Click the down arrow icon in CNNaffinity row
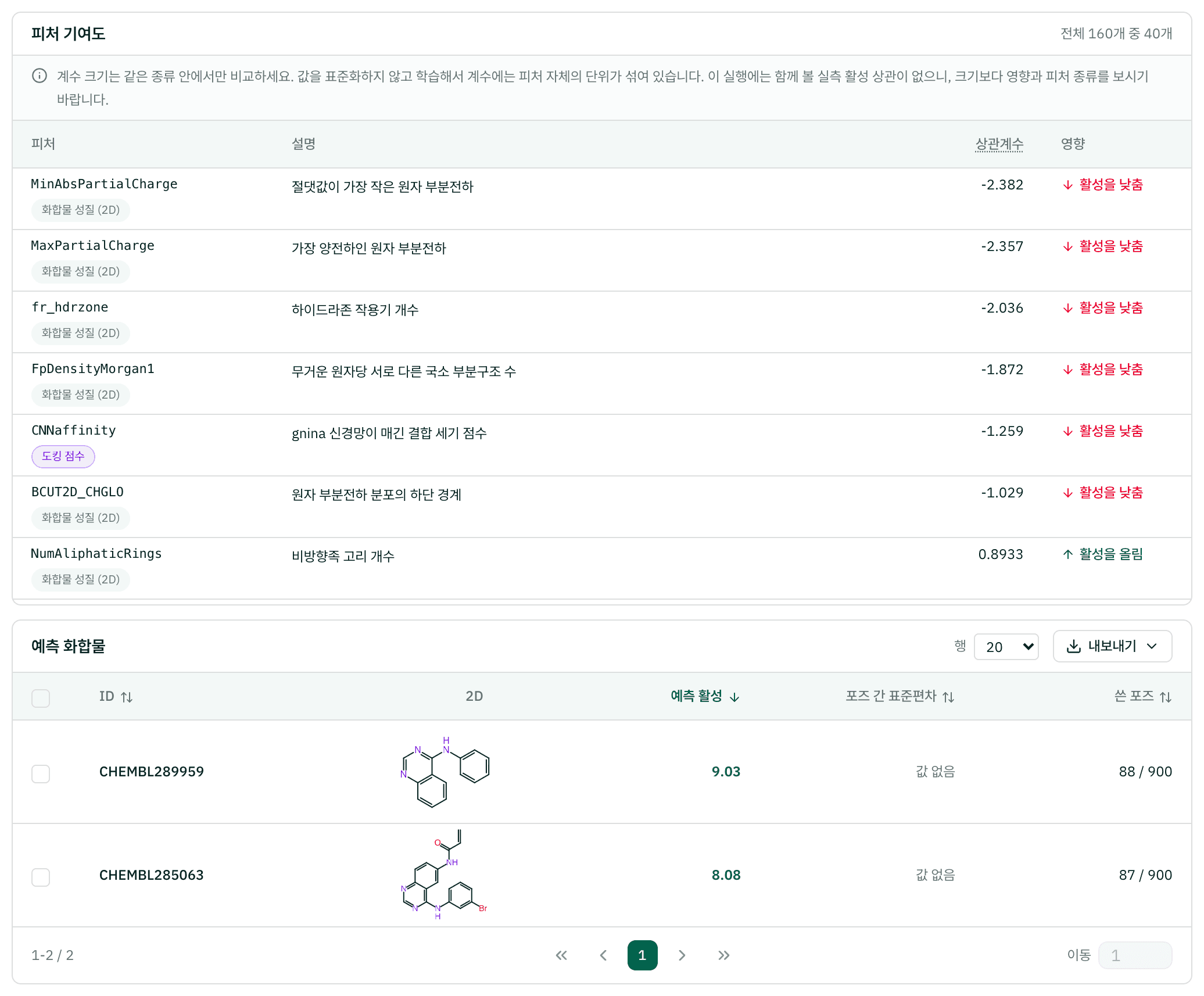This screenshot has height=996, width=1204. tap(1067, 432)
